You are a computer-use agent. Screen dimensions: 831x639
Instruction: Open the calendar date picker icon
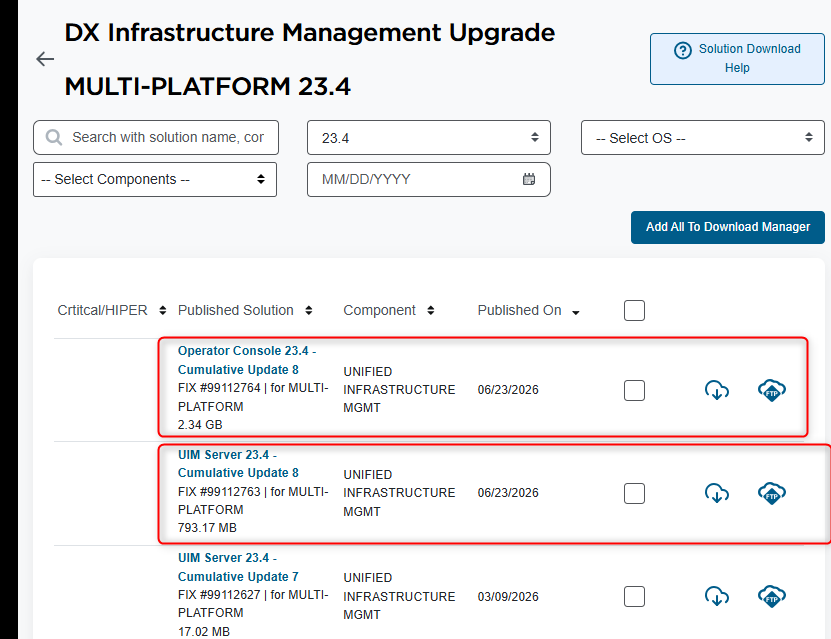coord(529,179)
